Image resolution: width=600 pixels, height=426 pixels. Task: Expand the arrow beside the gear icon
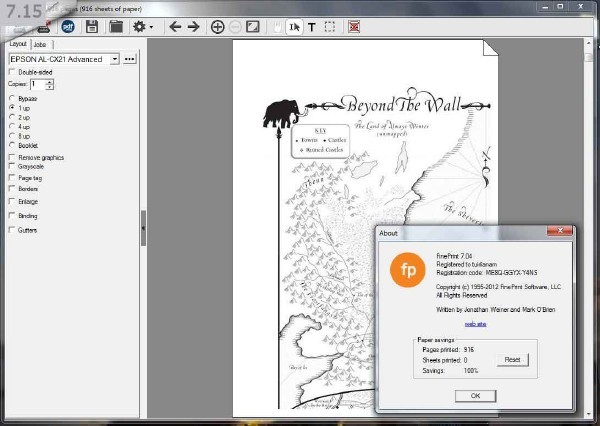pos(152,27)
